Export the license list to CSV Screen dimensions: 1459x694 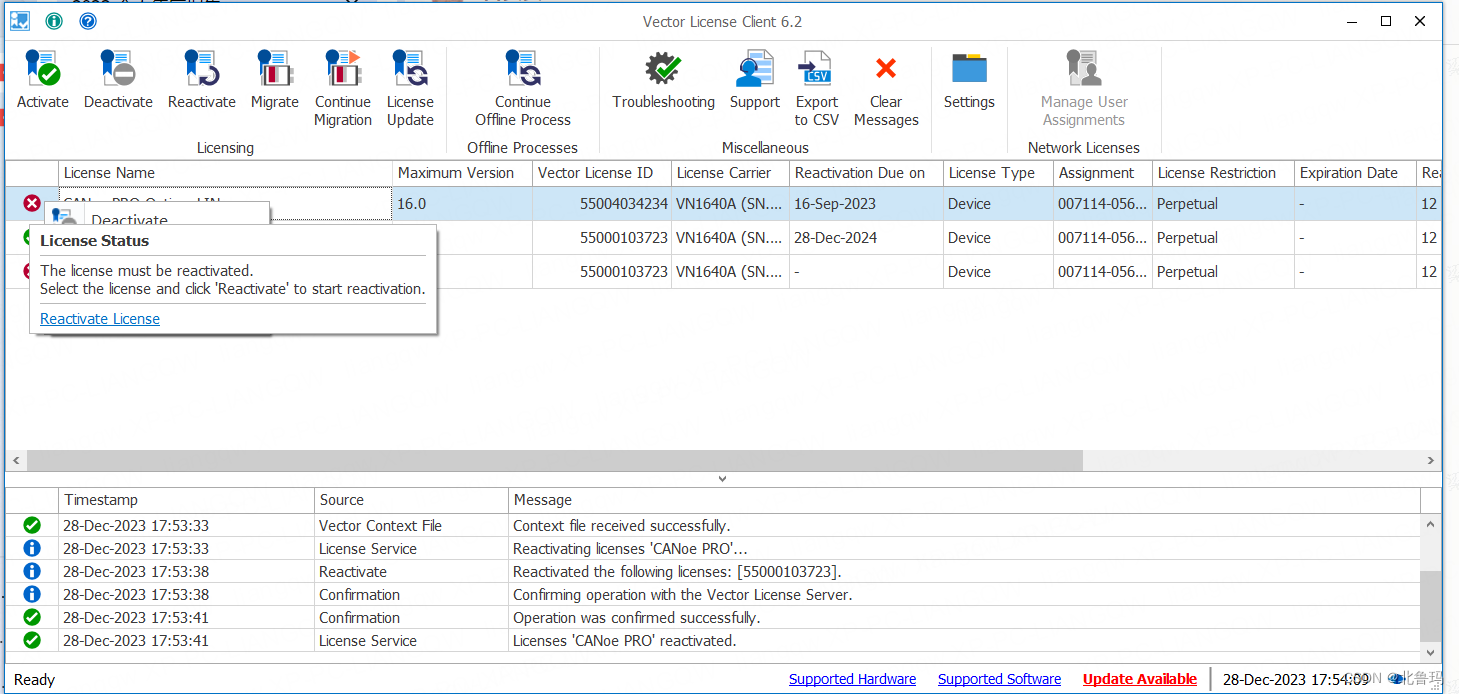click(x=816, y=78)
